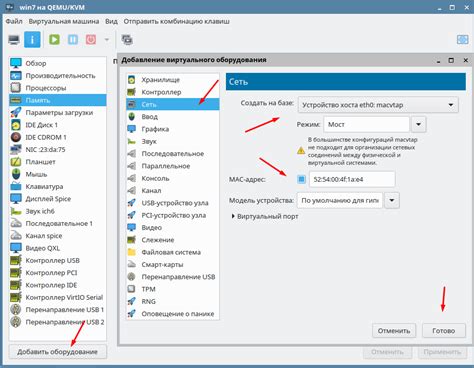The image size is (474, 368).
Task: Select Параметры загрузки item
Action: (x=58, y=113)
